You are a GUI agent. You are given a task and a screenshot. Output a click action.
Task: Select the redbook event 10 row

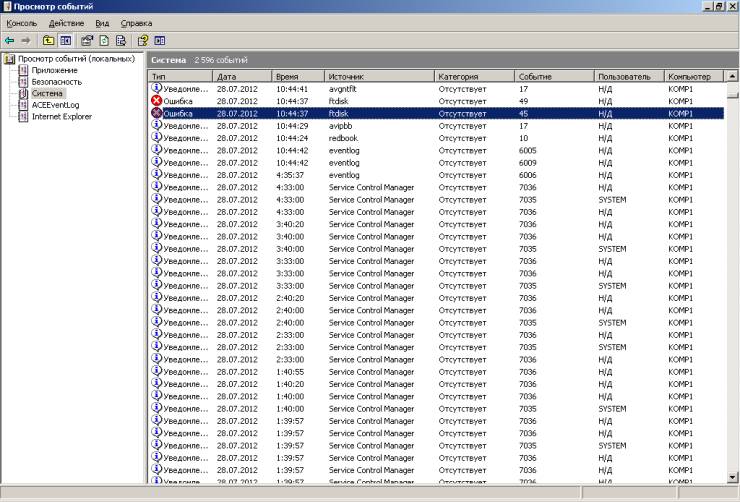click(x=436, y=138)
